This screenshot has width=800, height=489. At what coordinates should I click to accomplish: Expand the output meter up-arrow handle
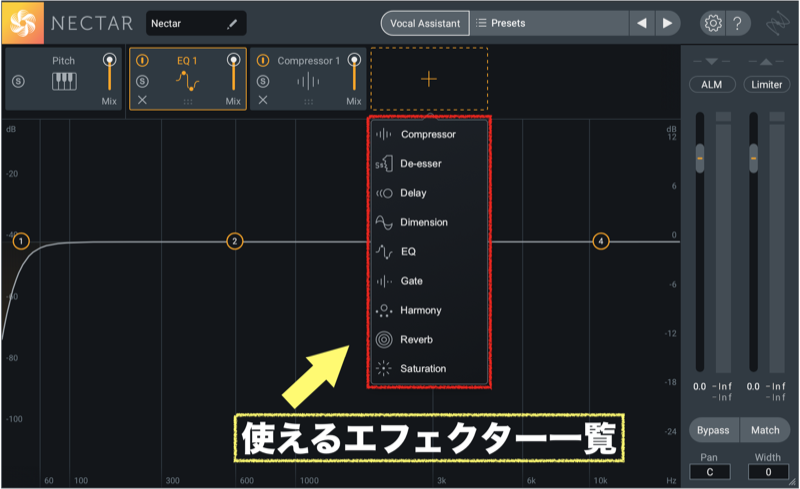pos(766,61)
